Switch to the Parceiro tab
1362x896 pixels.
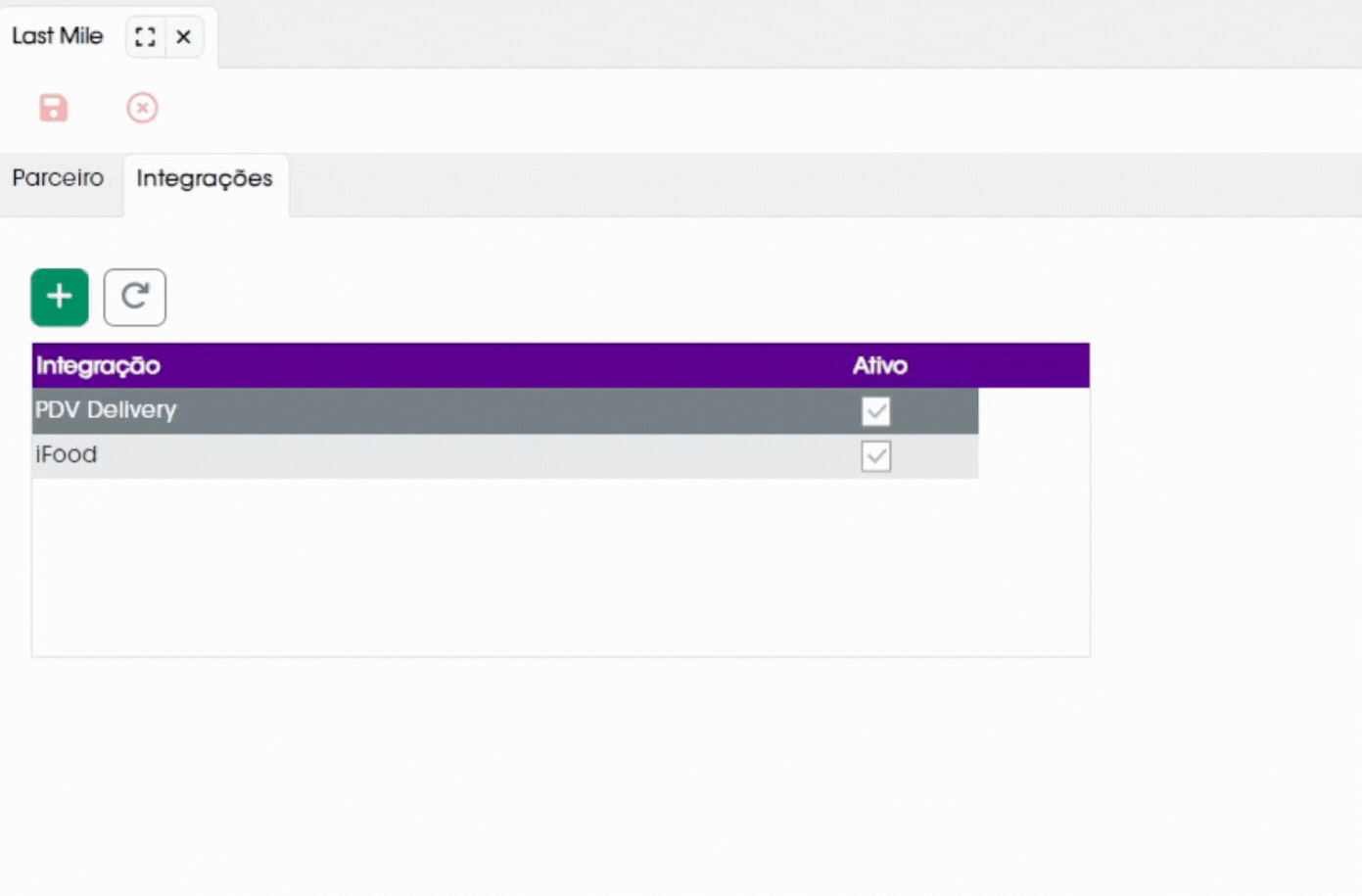pos(58,178)
